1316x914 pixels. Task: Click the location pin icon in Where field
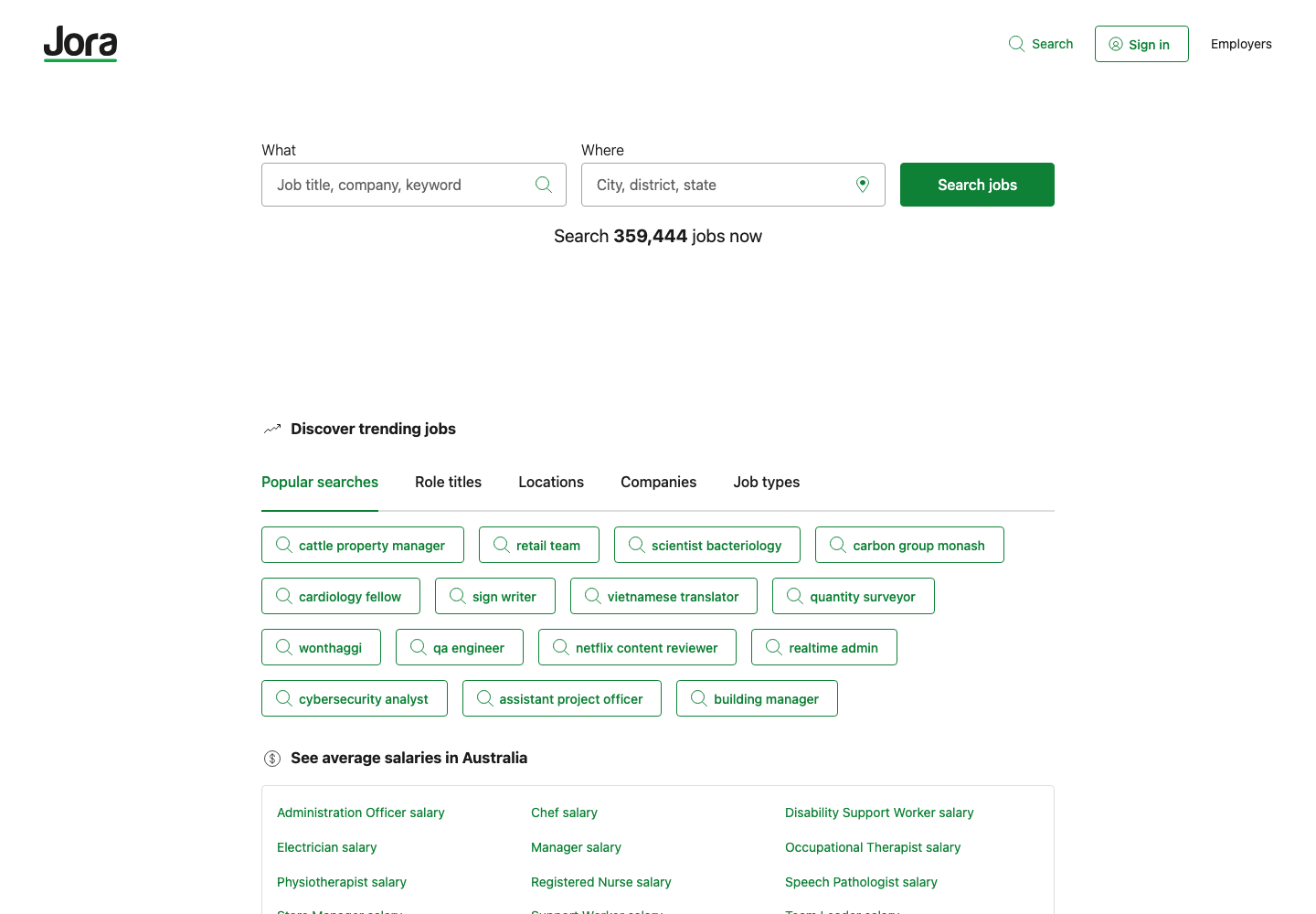tap(863, 185)
